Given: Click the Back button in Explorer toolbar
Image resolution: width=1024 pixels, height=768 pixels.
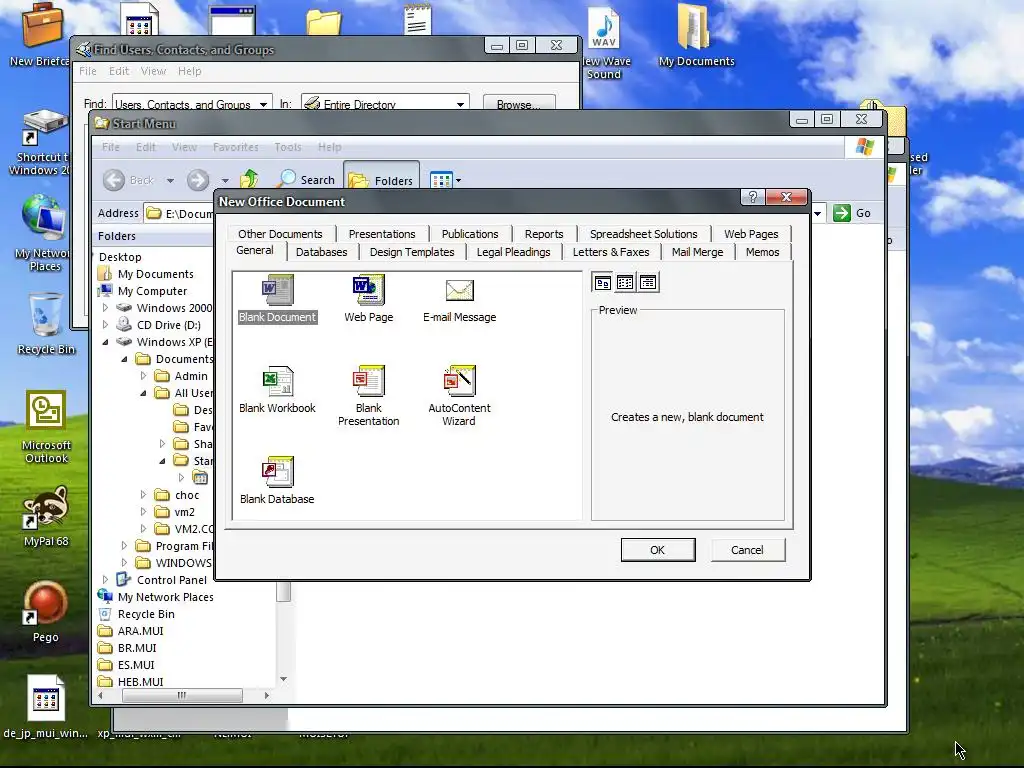Looking at the screenshot, I should click(x=129, y=180).
